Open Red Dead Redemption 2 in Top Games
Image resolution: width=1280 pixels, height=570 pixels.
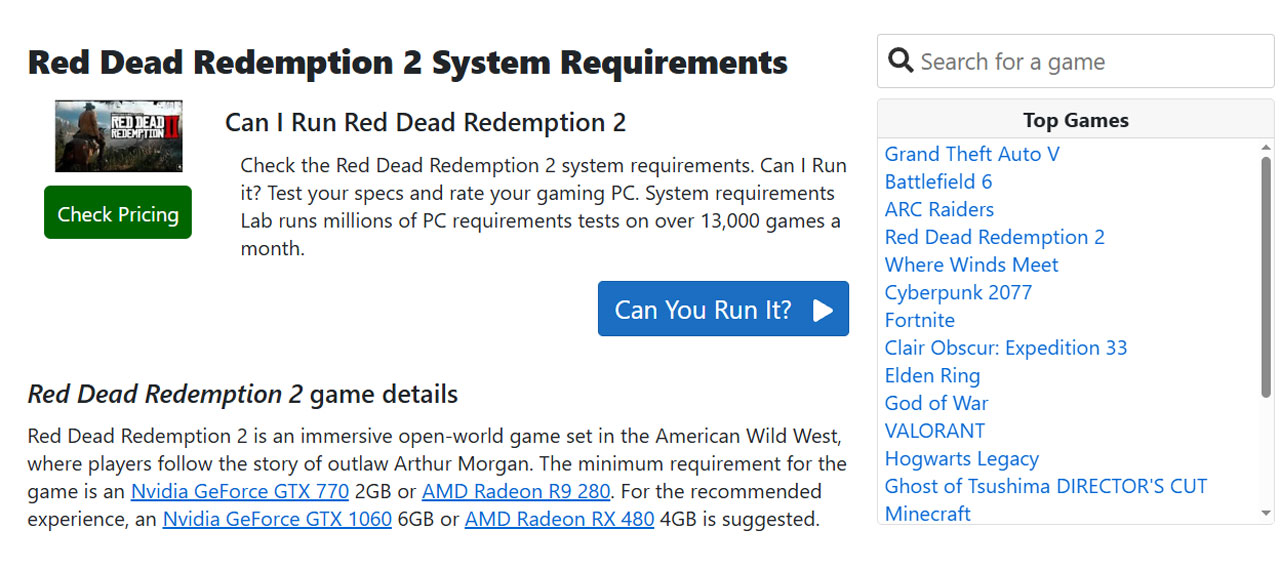tap(995, 237)
